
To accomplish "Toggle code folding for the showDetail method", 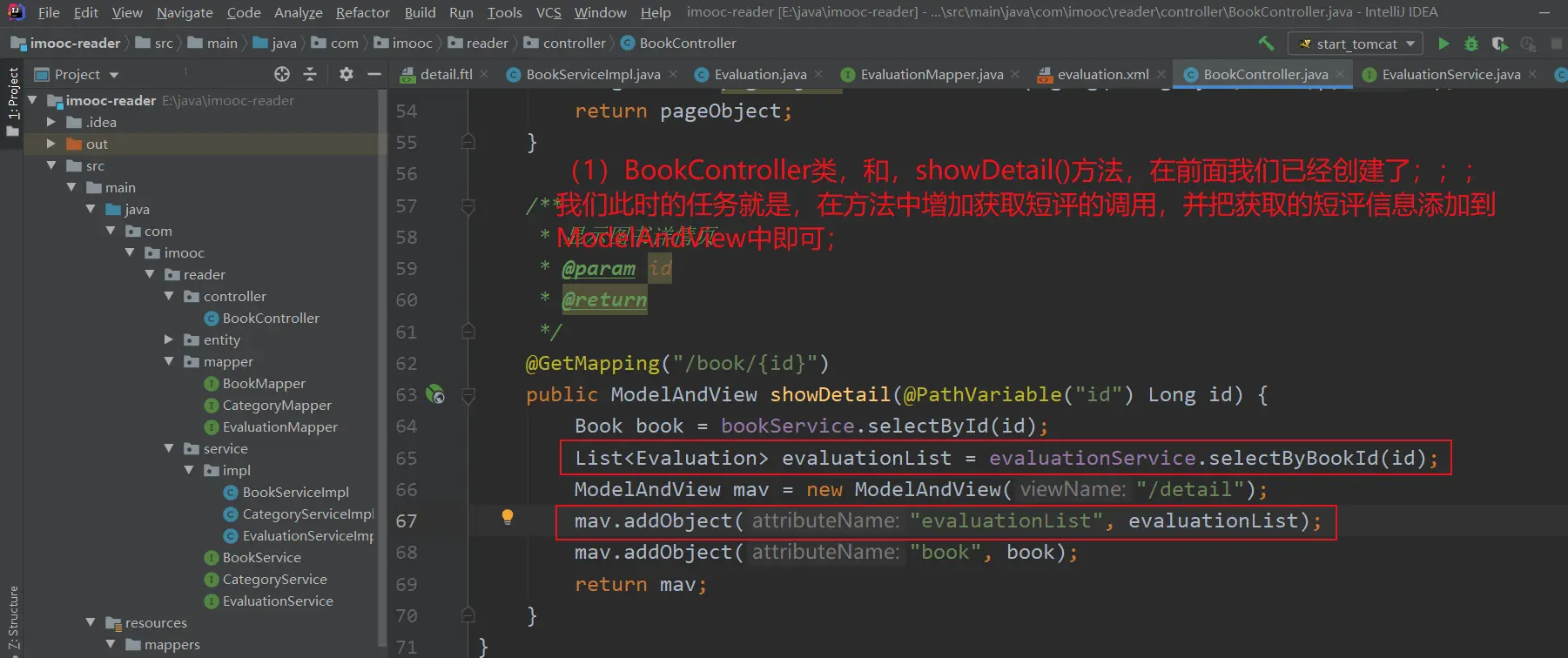I will [468, 396].
